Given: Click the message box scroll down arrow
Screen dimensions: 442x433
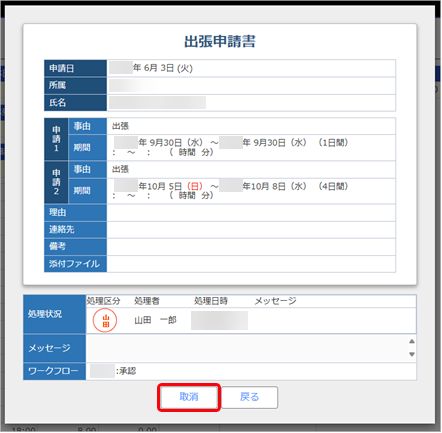Looking at the screenshot, I should [412, 354].
